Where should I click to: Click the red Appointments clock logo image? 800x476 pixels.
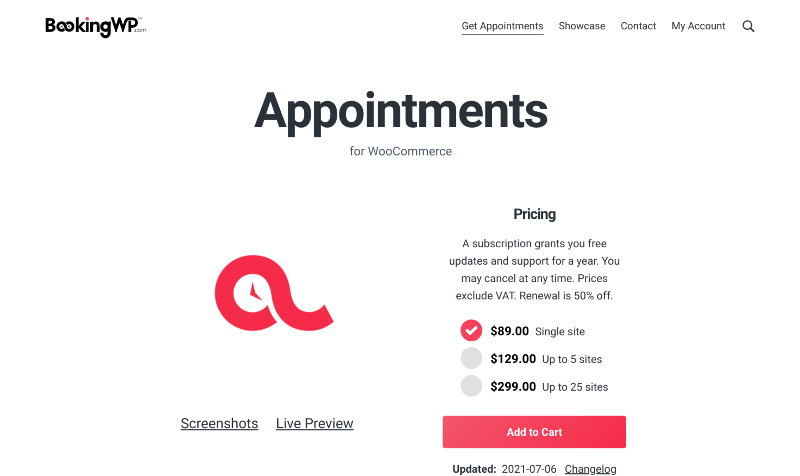click(x=274, y=293)
